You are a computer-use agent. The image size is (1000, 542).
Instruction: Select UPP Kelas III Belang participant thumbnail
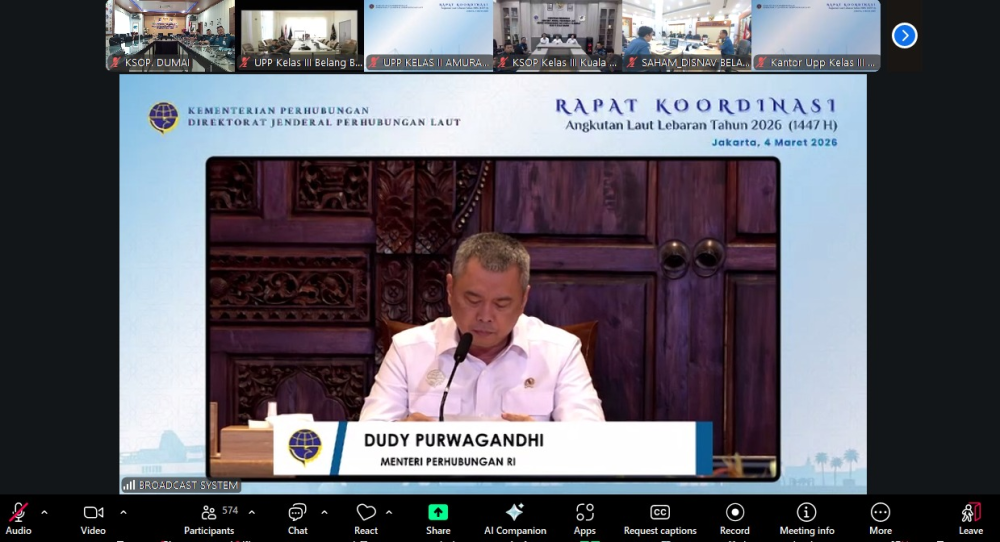(300, 36)
